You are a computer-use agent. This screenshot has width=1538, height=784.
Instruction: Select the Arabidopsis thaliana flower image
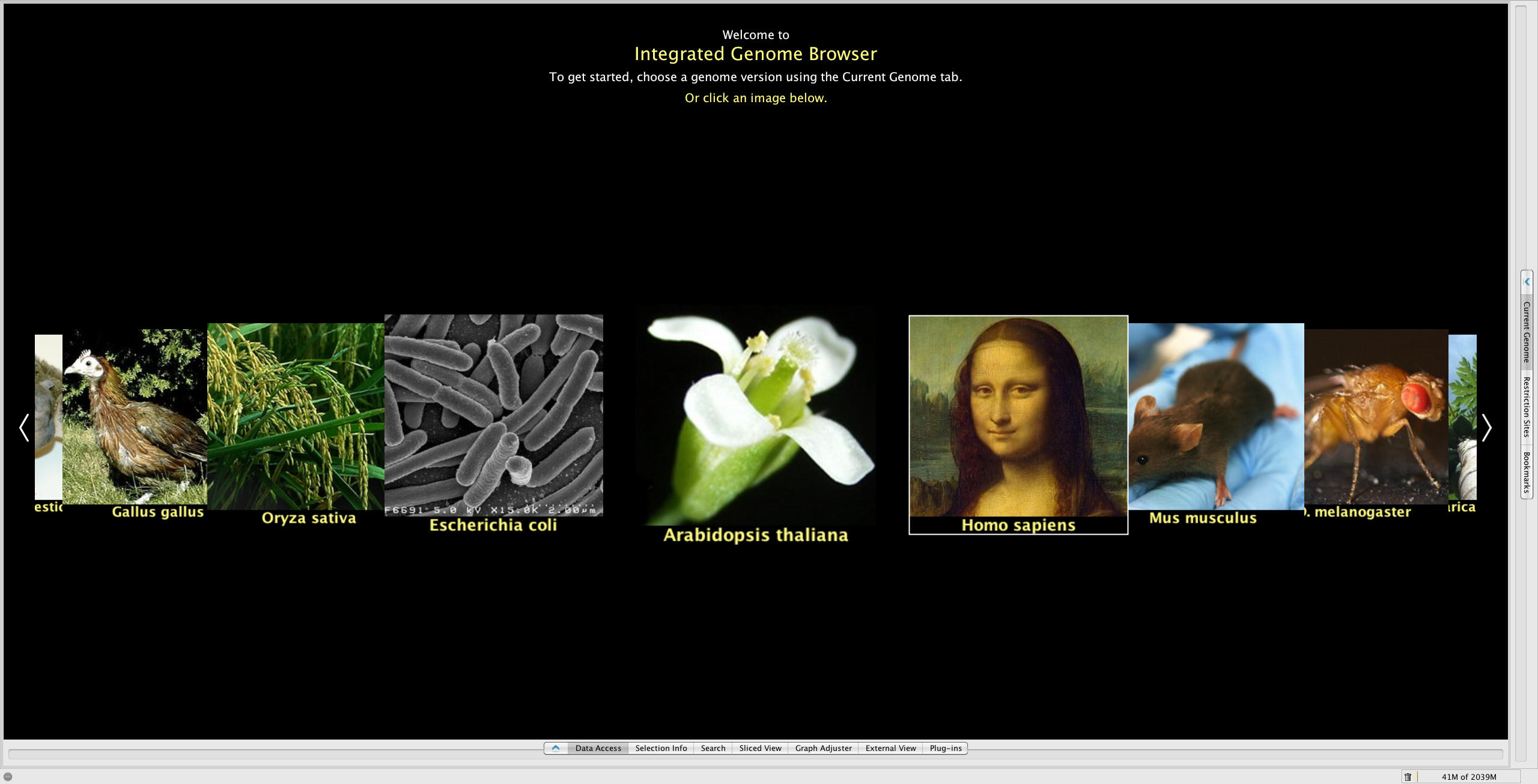pyautogui.click(x=756, y=415)
